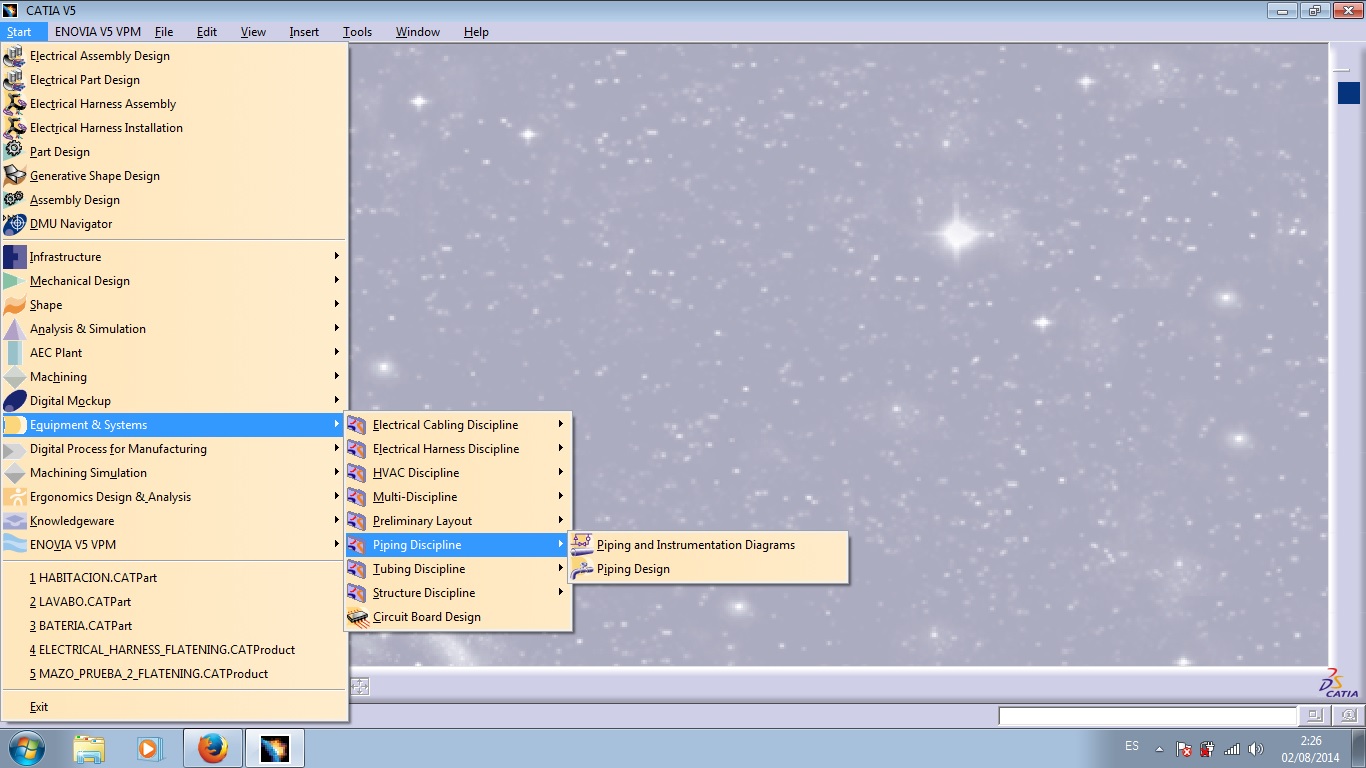Screen dimensions: 1366x768
Task: Click the Electrical Cabling Discipline icon
Action: click(x=357, y=425)
